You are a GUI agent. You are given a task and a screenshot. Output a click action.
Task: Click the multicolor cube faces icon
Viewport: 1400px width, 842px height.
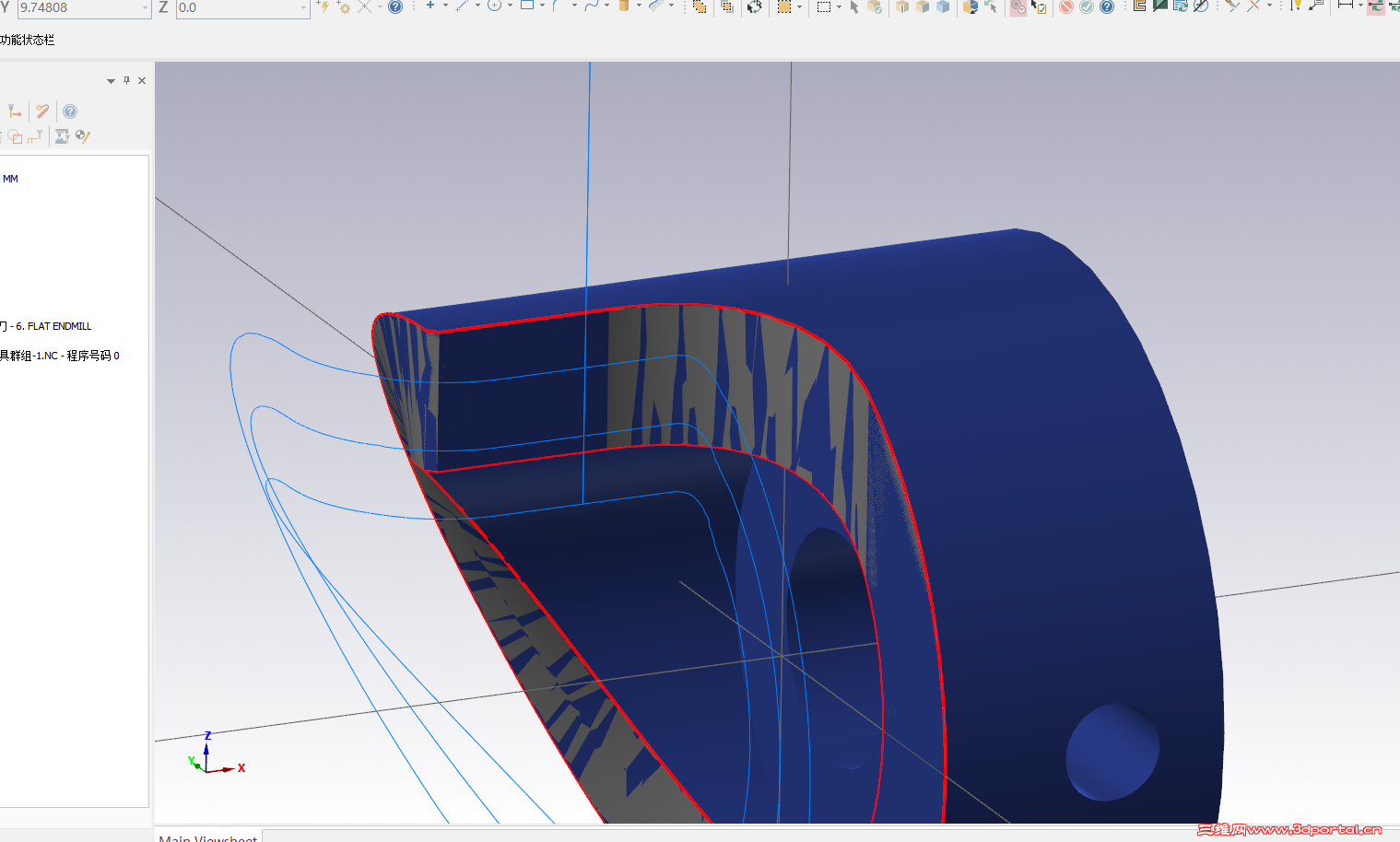pyautogui.click(x=970, y=6)
